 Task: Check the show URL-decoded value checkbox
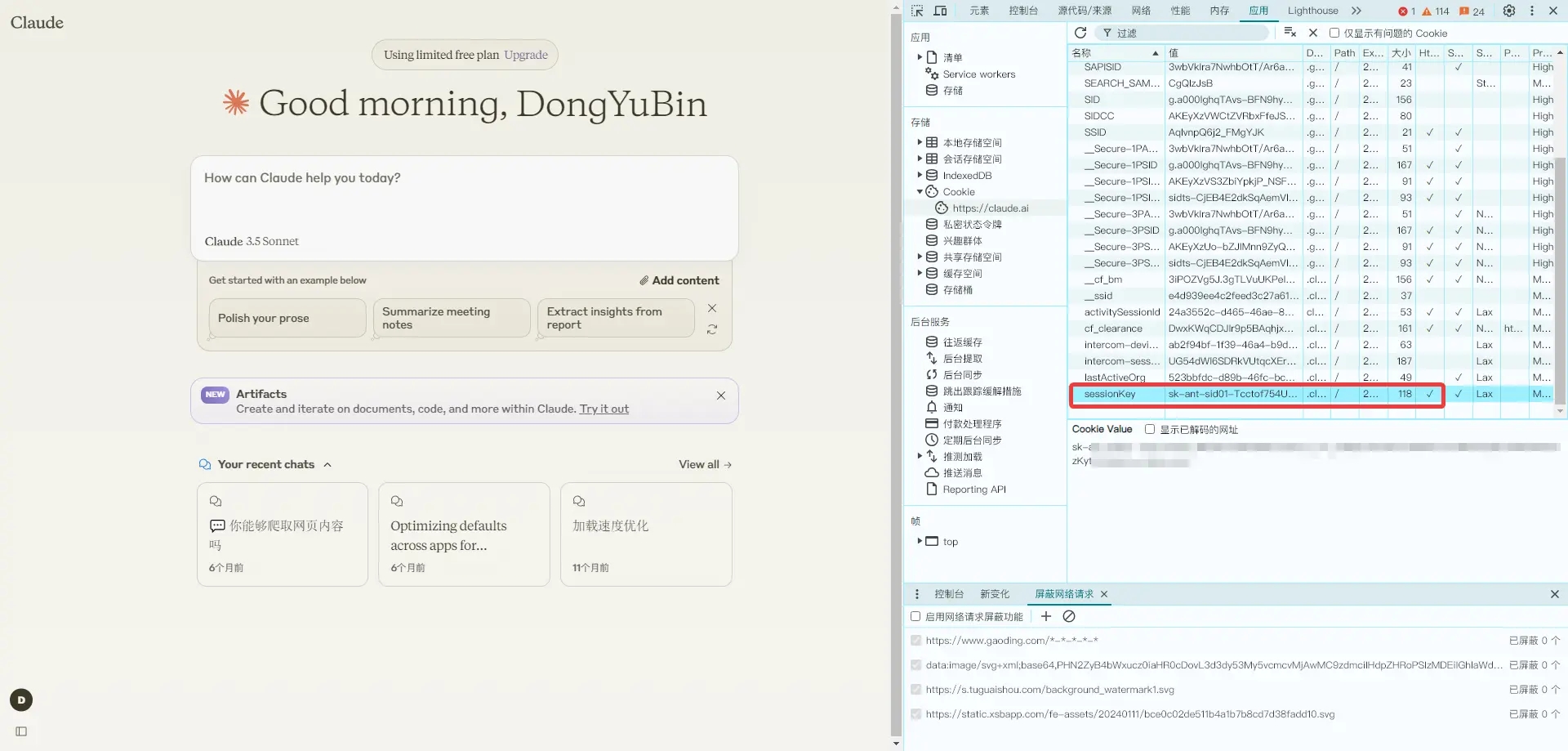tap(1150, 429)
